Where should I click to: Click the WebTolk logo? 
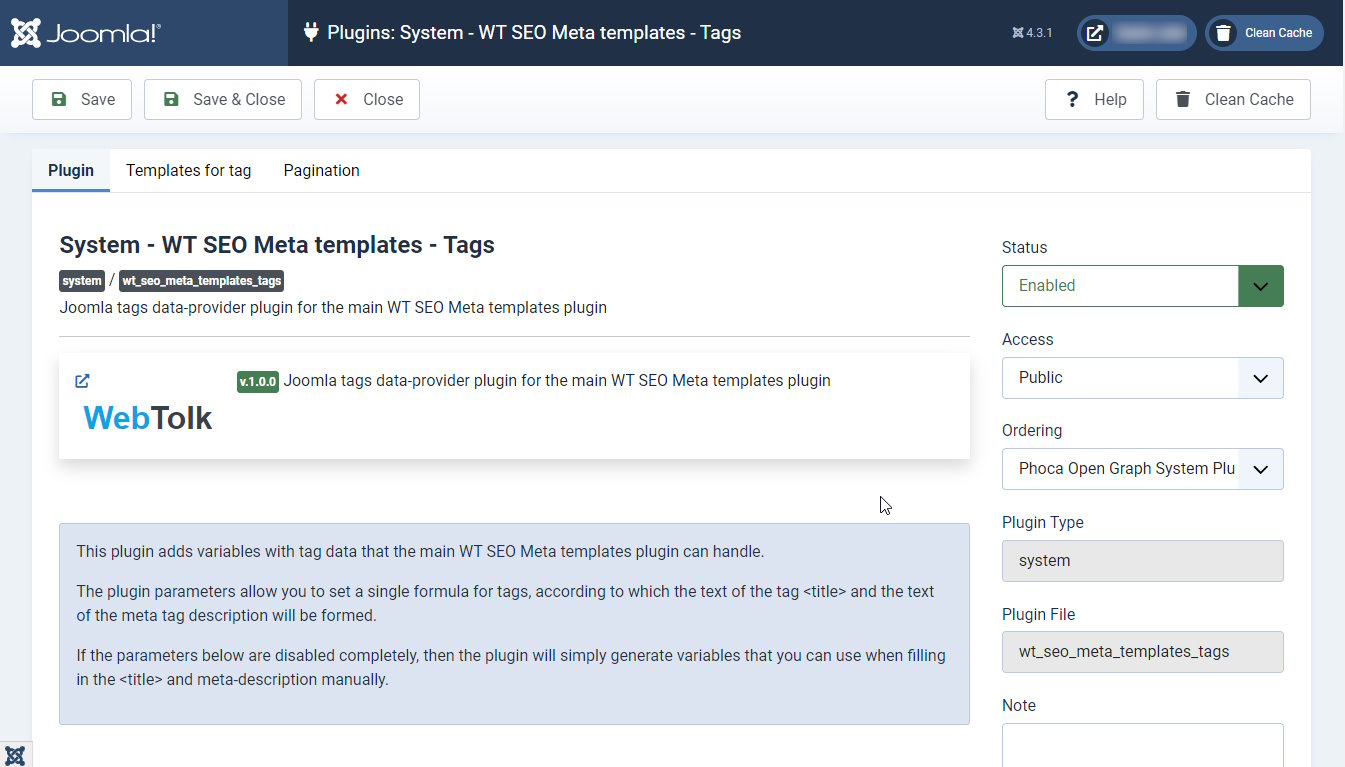[x=147, y=417]
